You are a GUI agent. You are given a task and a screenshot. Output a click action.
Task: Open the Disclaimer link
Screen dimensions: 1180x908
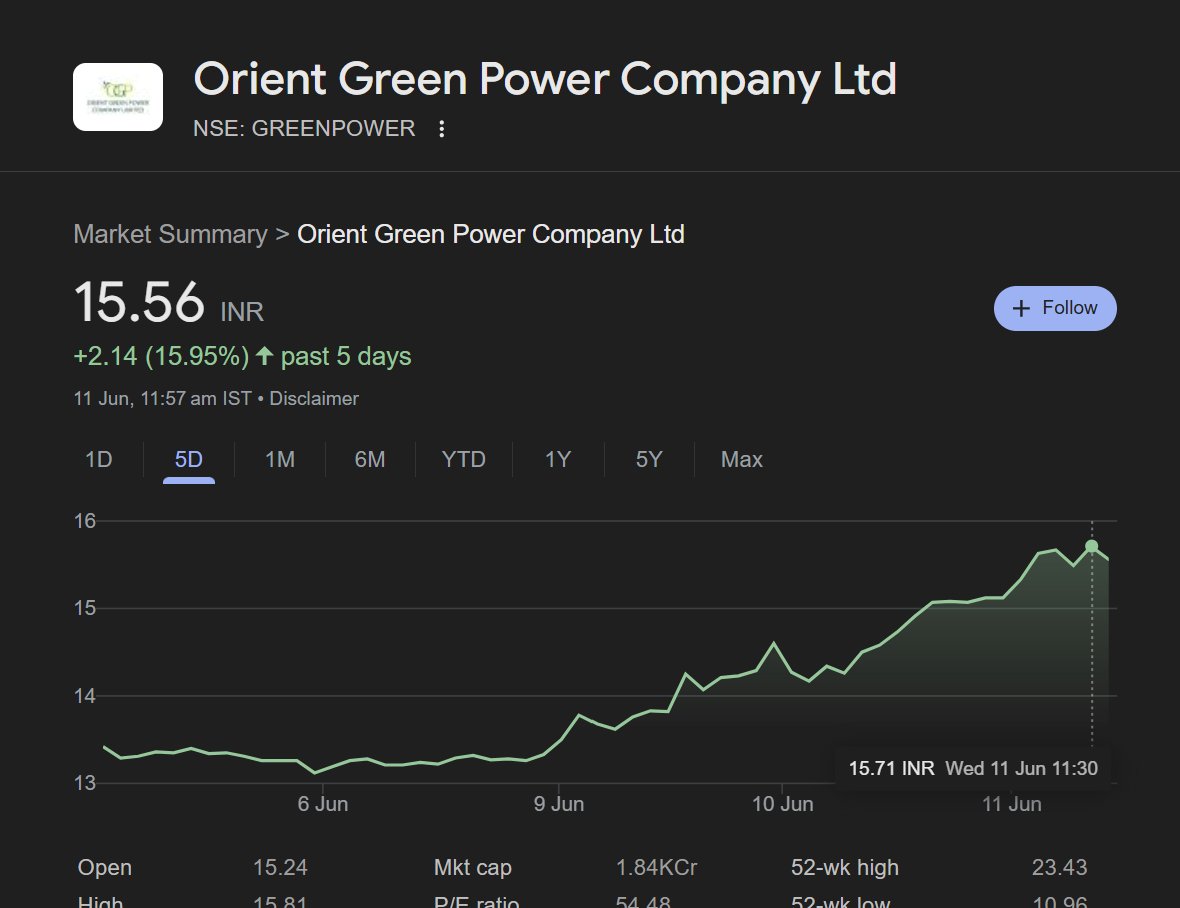tap(314, 399)
